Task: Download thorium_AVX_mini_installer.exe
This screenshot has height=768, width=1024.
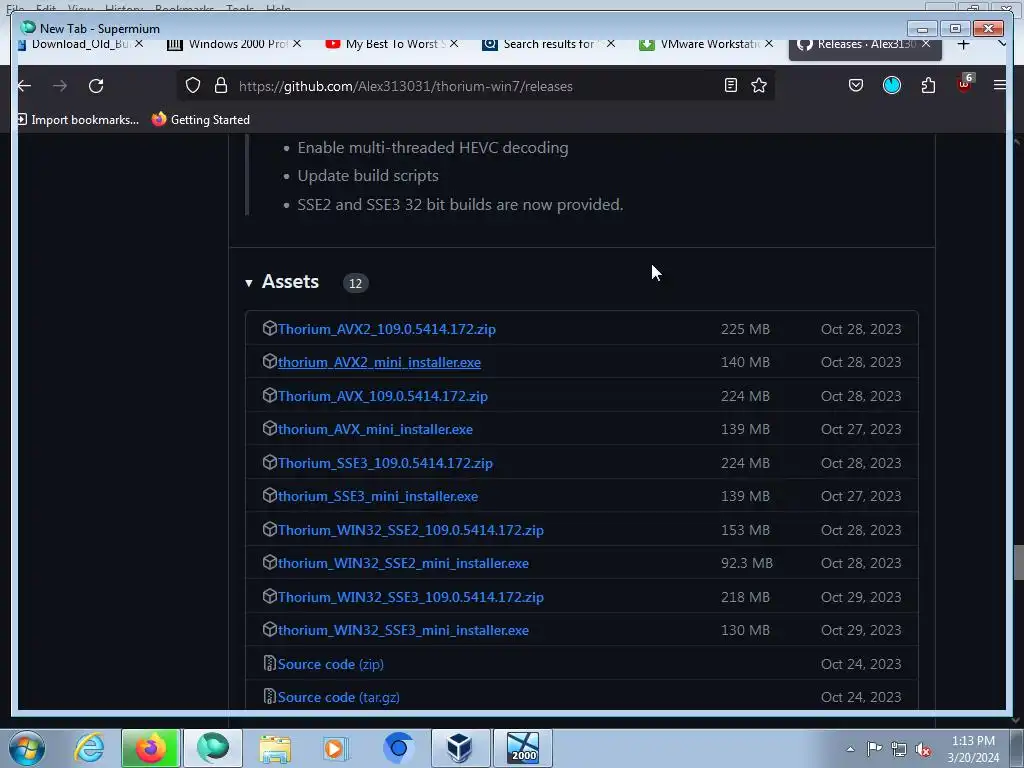Action: [x=376, y=429]
